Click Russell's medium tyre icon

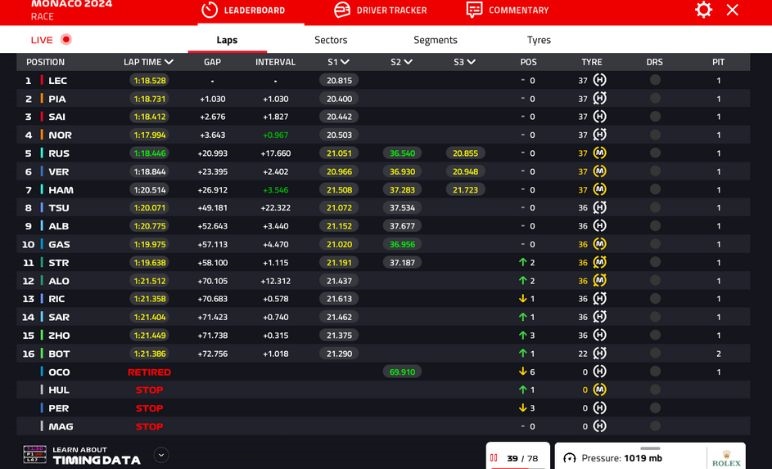(600, 154)
